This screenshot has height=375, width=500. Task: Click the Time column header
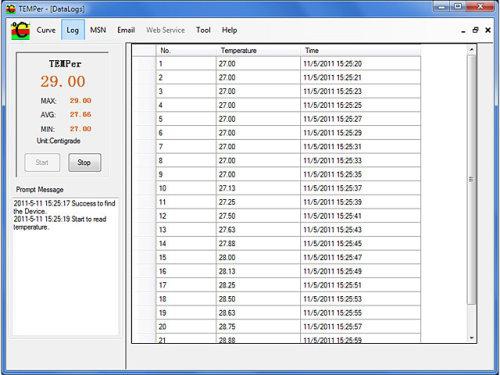pos(360,51)
